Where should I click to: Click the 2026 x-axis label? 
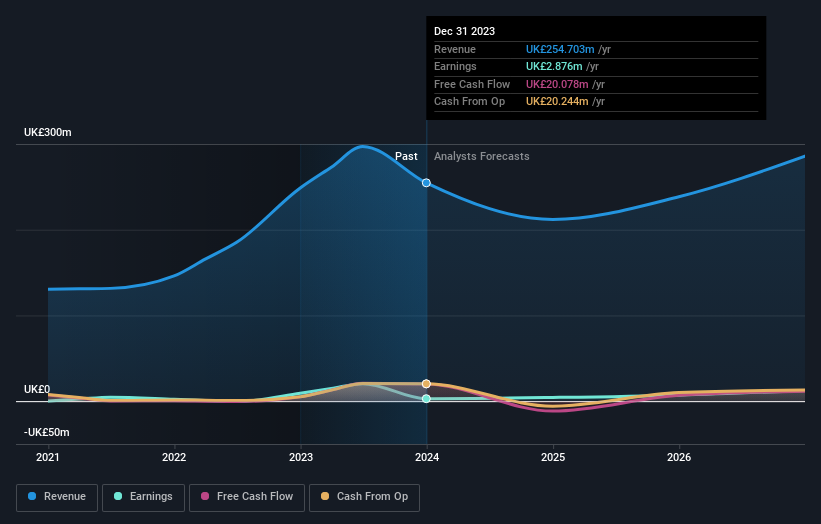[x=679, y=457]
